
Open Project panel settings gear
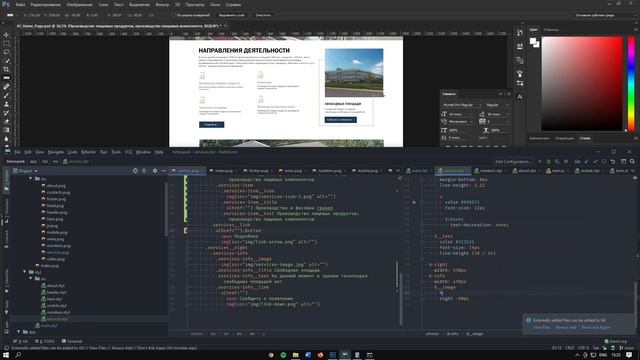[x=155, y=171]
